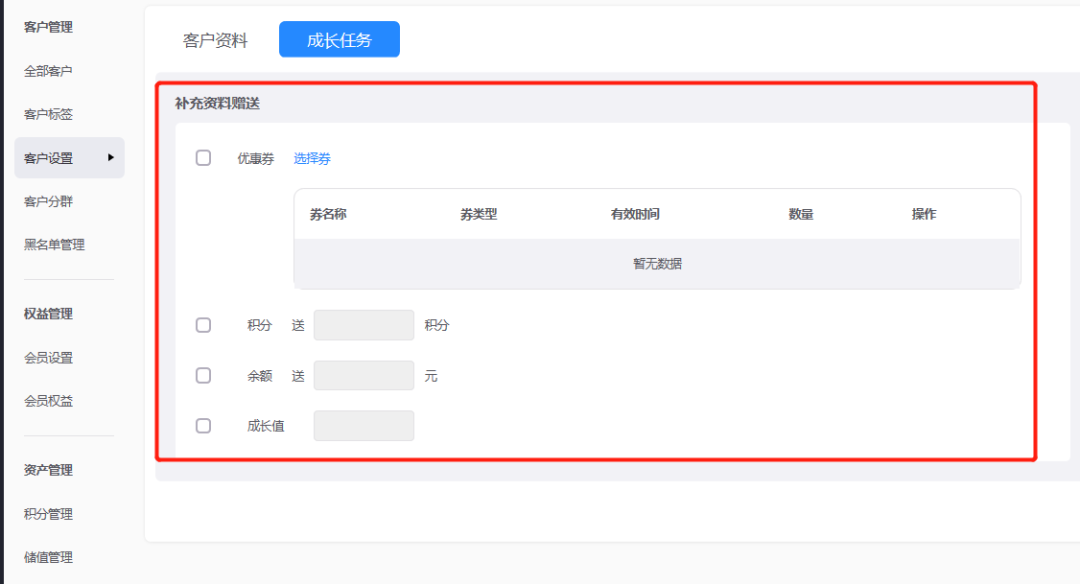Open 客户标签 in the sidebar

(48, 114)
